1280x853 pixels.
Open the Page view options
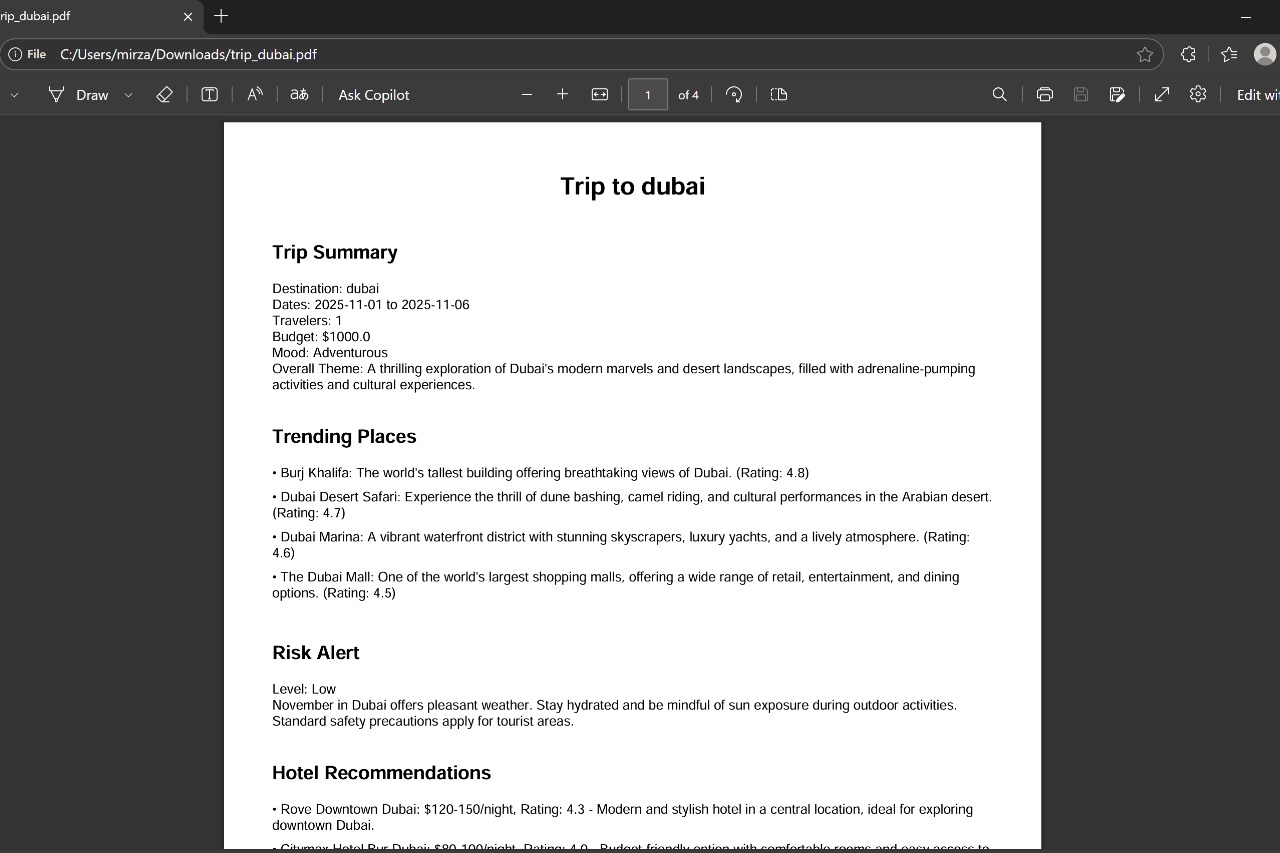[779, 94]
